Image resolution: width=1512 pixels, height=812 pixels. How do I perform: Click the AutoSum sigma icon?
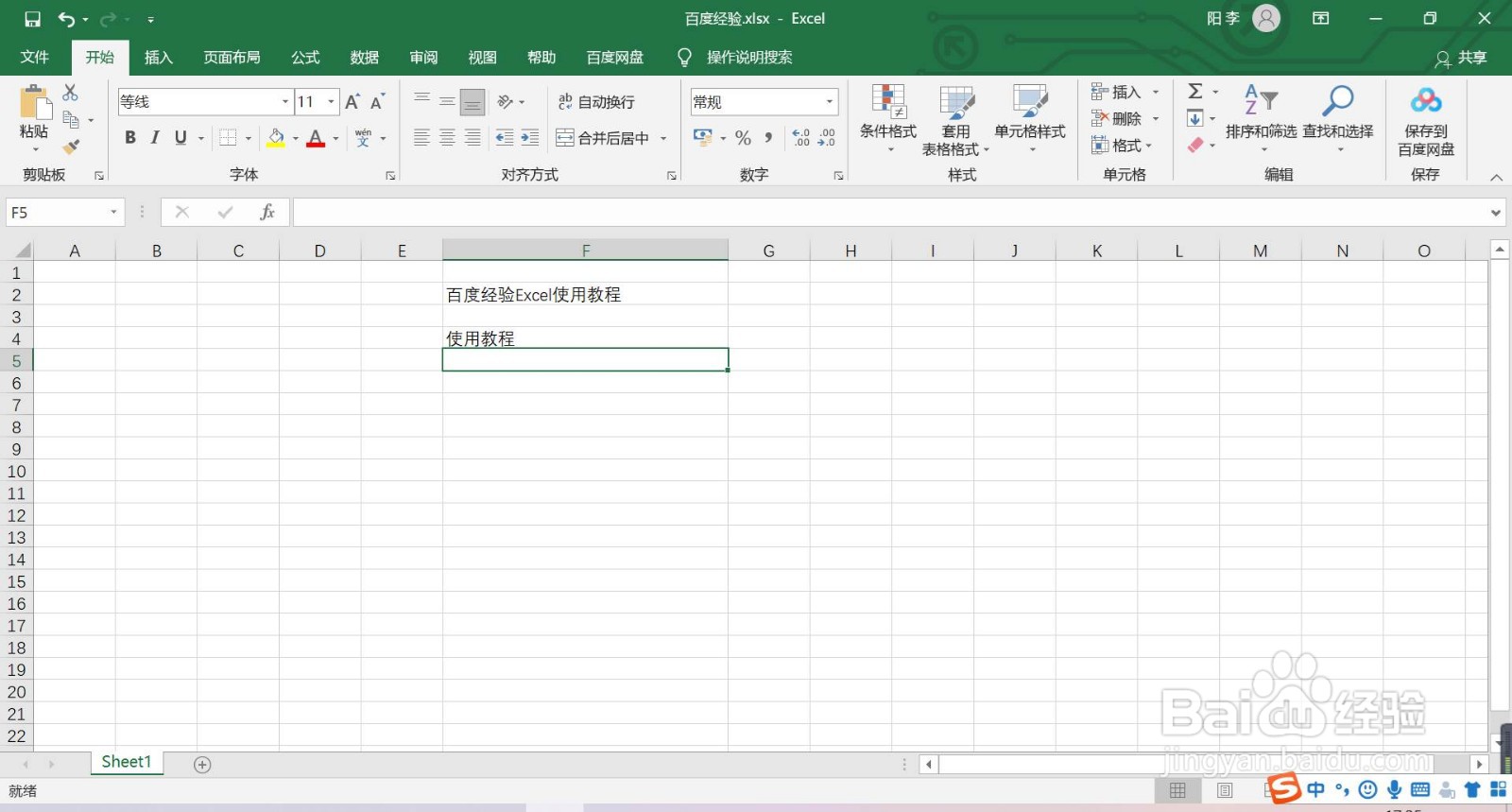1195,91
